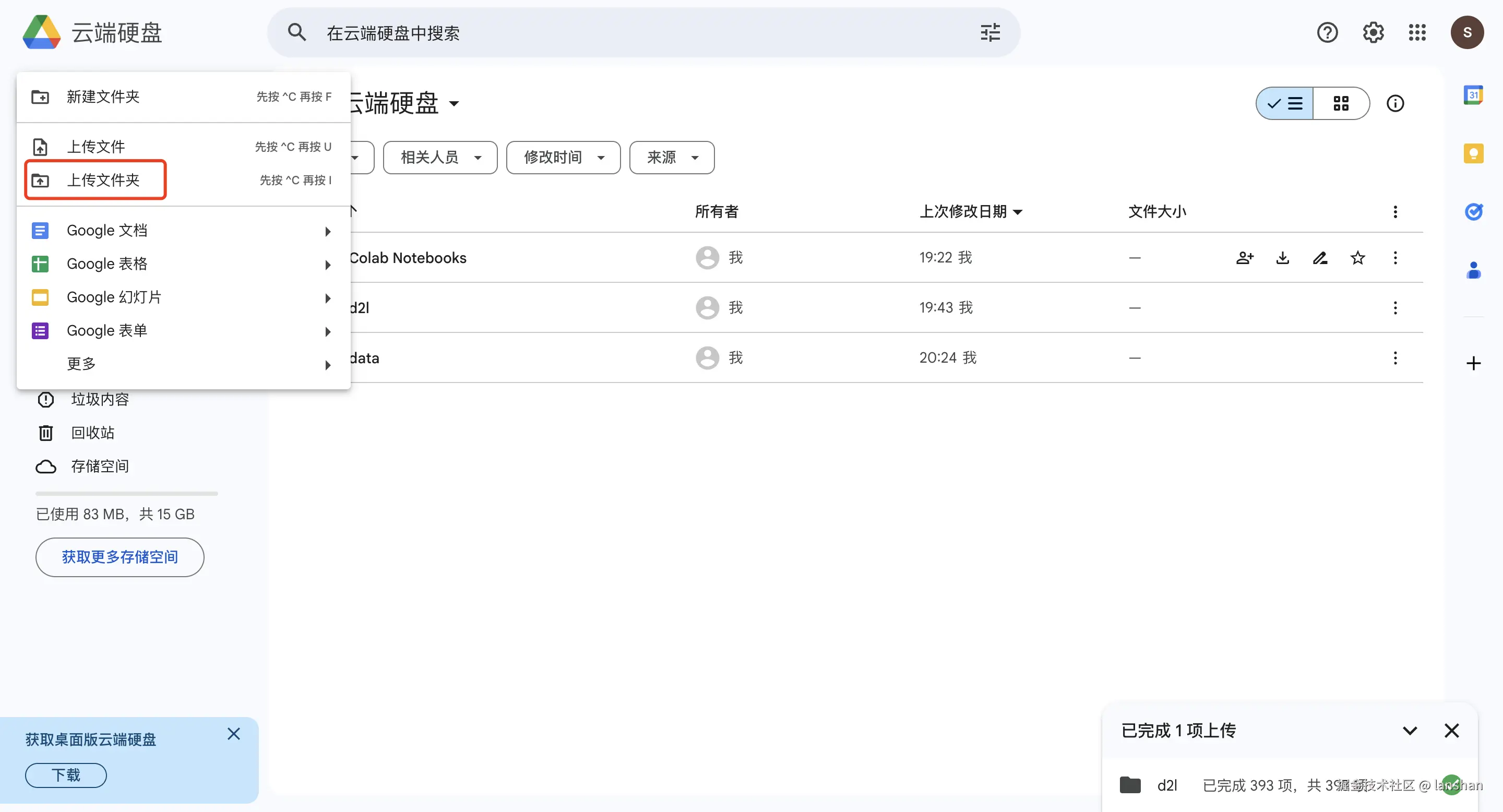Open the Google Keep side panel

pos(1473,153)
